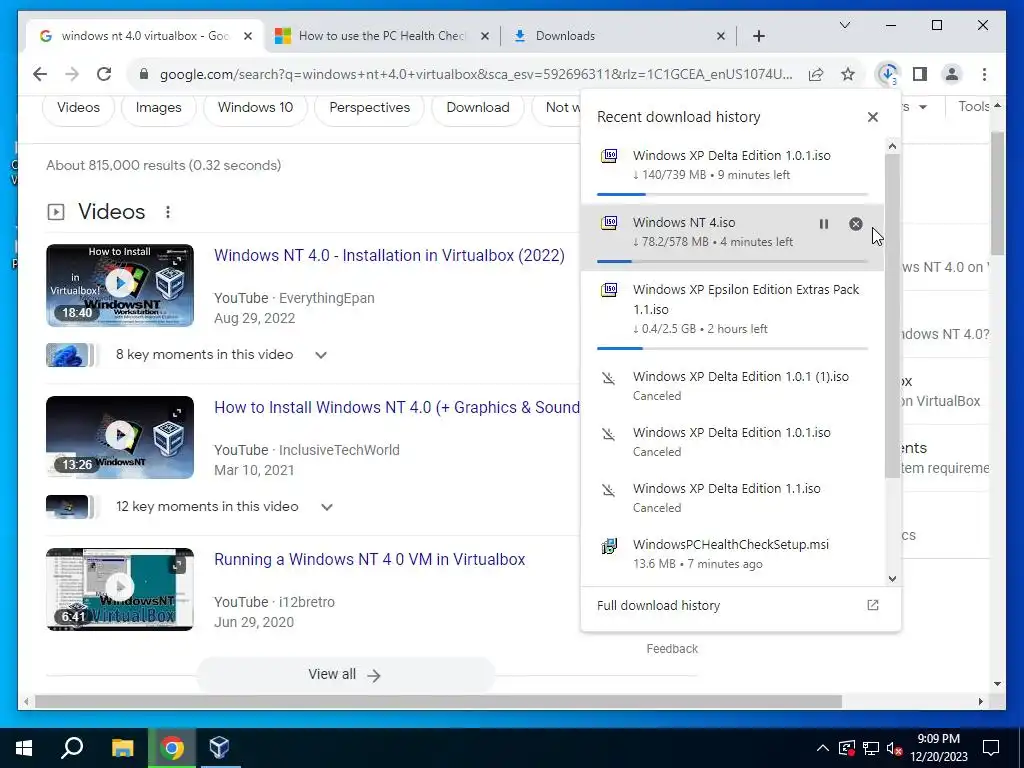The image size is (1024, 768).
Task: Click the Windows NT 4.iso download progress bar
Action: pos(732,261)
